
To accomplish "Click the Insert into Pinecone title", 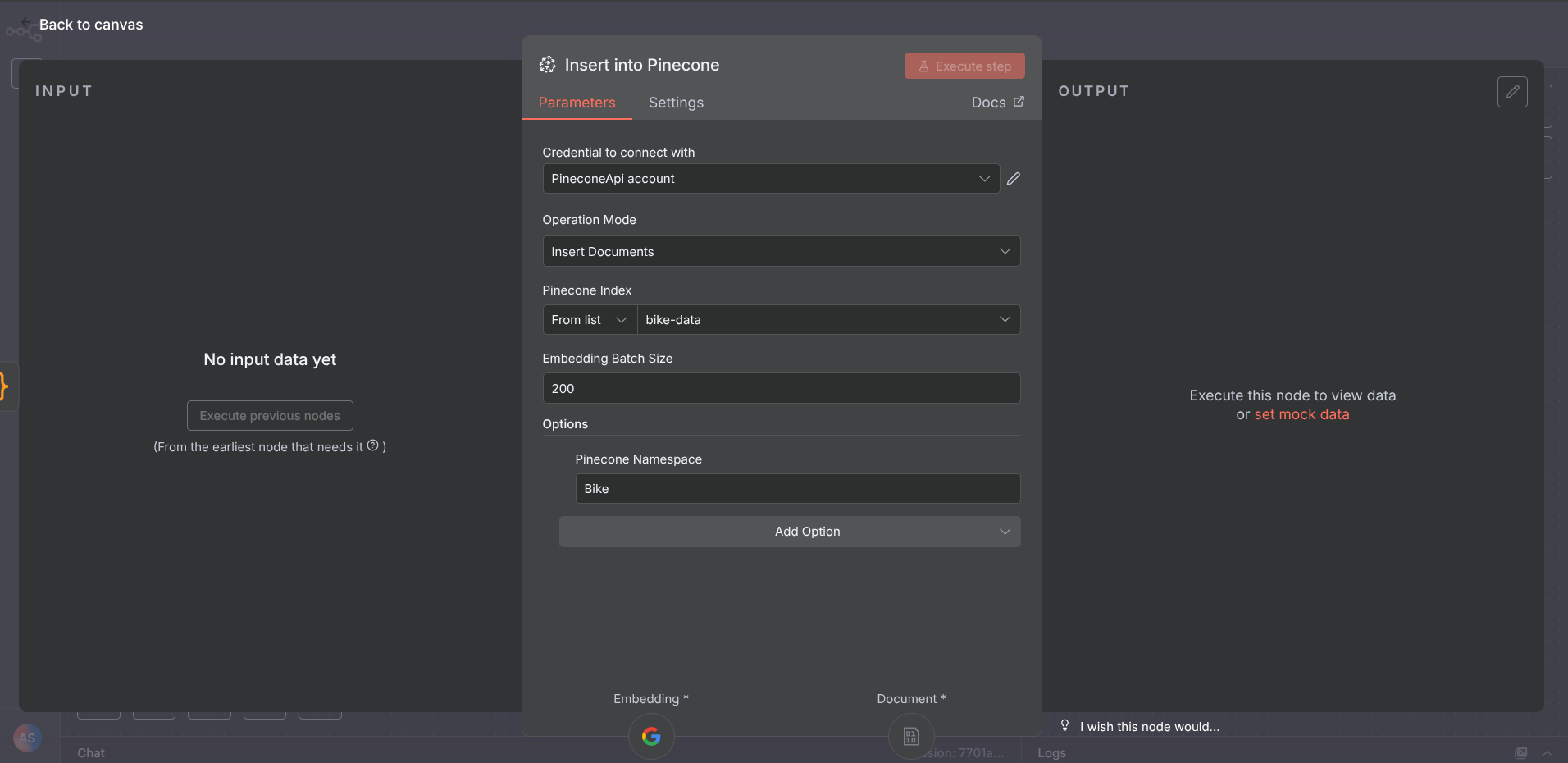I will pyautogui.click(x=642, y=65).
